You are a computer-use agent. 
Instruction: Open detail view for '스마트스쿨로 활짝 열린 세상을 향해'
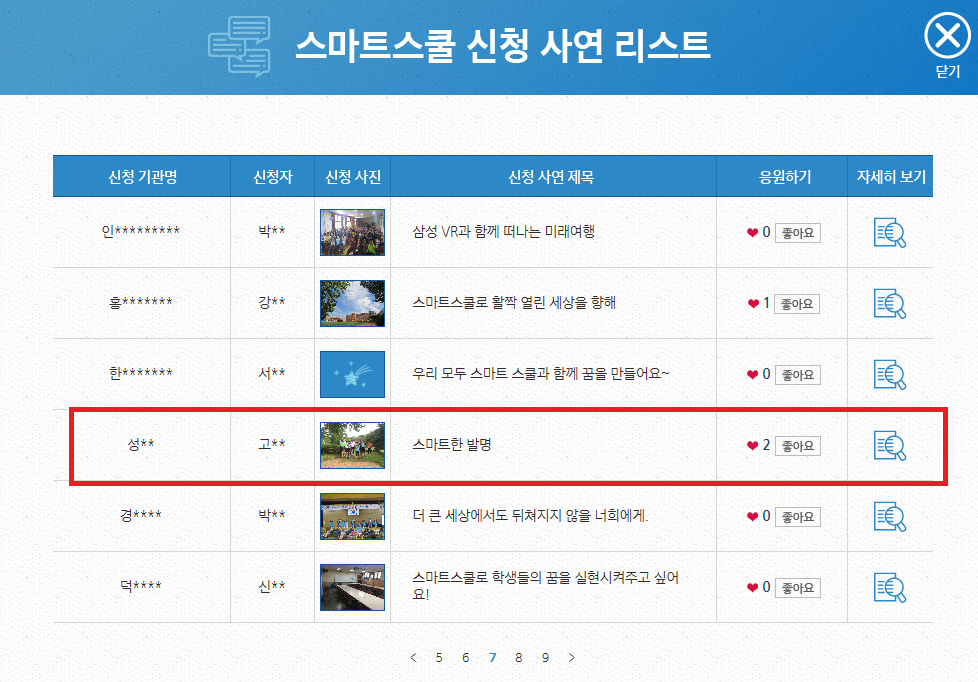point(890,304)
